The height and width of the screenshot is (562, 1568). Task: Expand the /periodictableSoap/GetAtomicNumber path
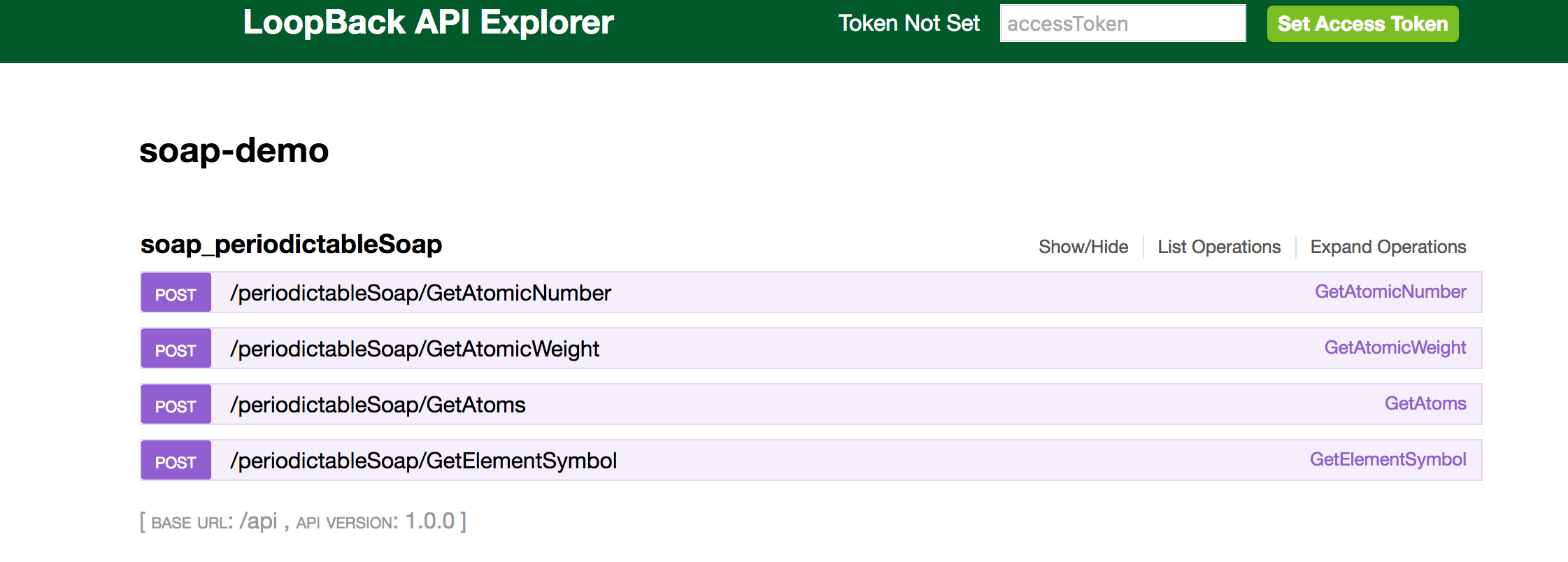tap(420, 293)
